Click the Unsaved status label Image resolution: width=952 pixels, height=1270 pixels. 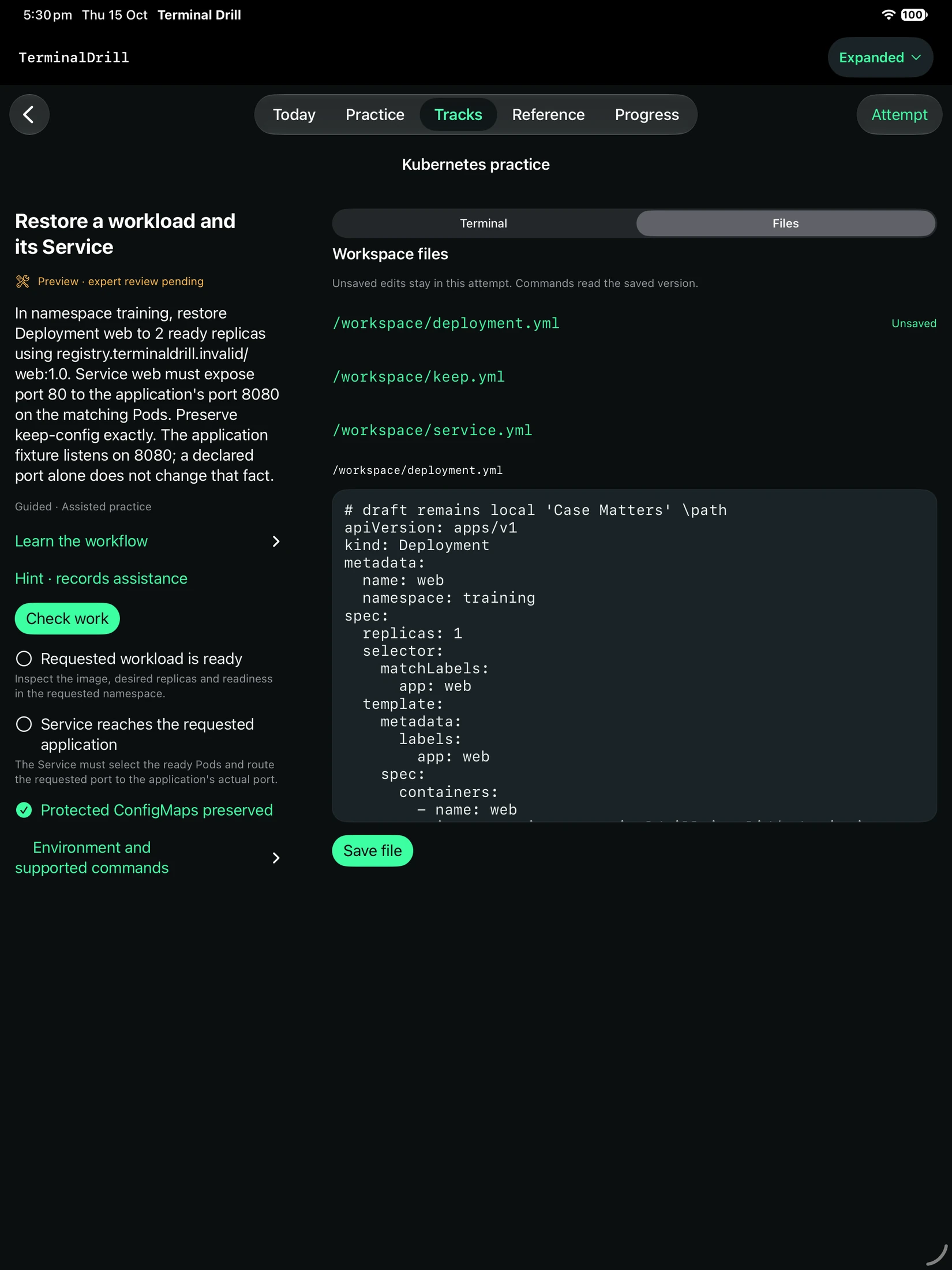pyautogui.click(x=913, y=323)
